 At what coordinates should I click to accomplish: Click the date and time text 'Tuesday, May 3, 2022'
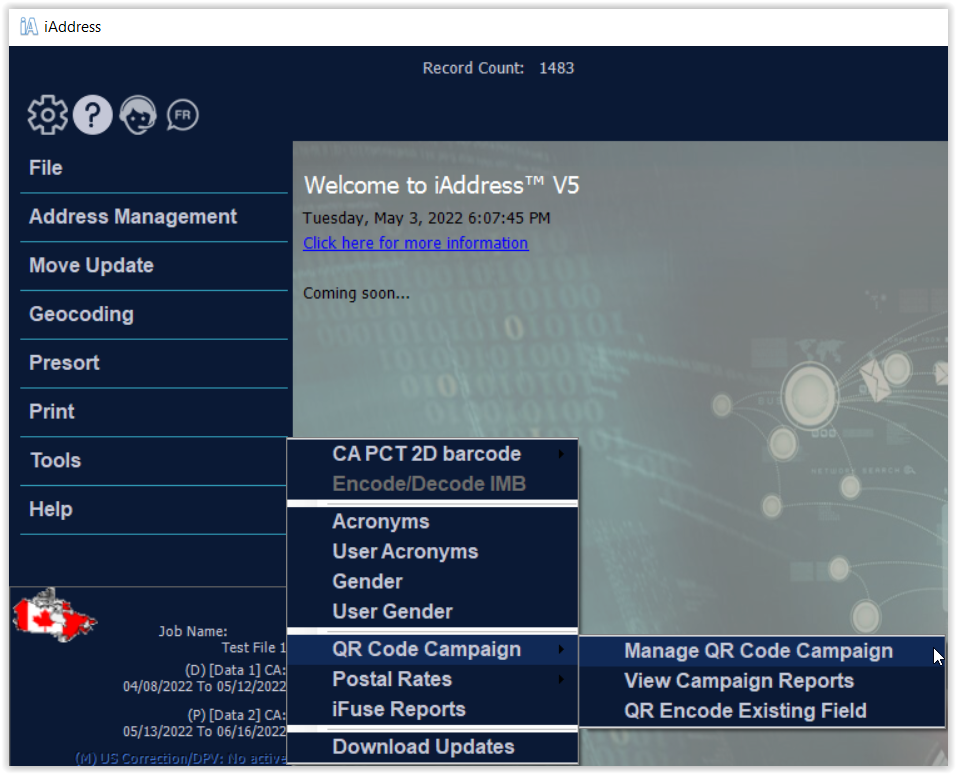point(427,218)
